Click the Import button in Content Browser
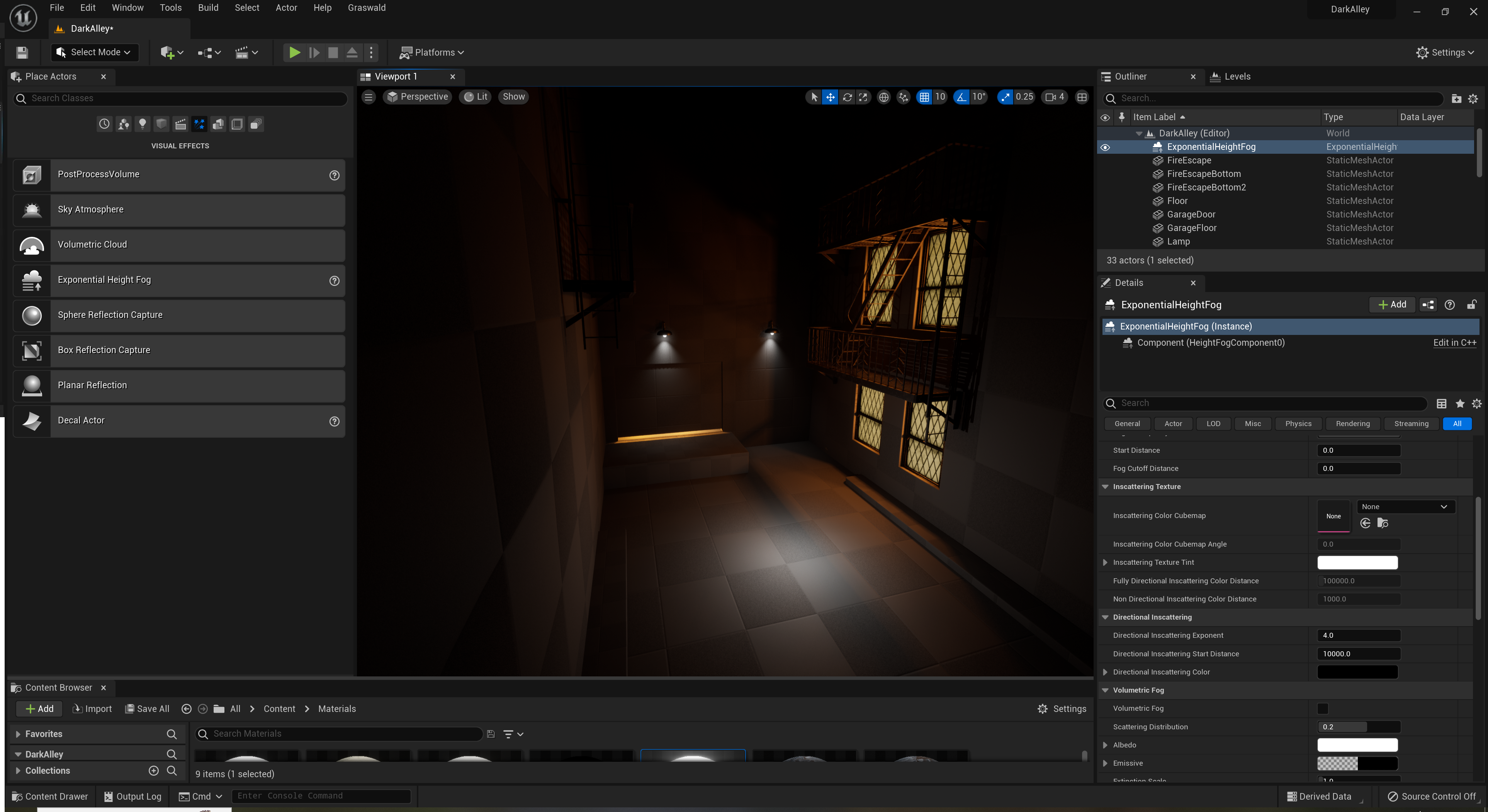1488x812 pixels. point(92,708)
